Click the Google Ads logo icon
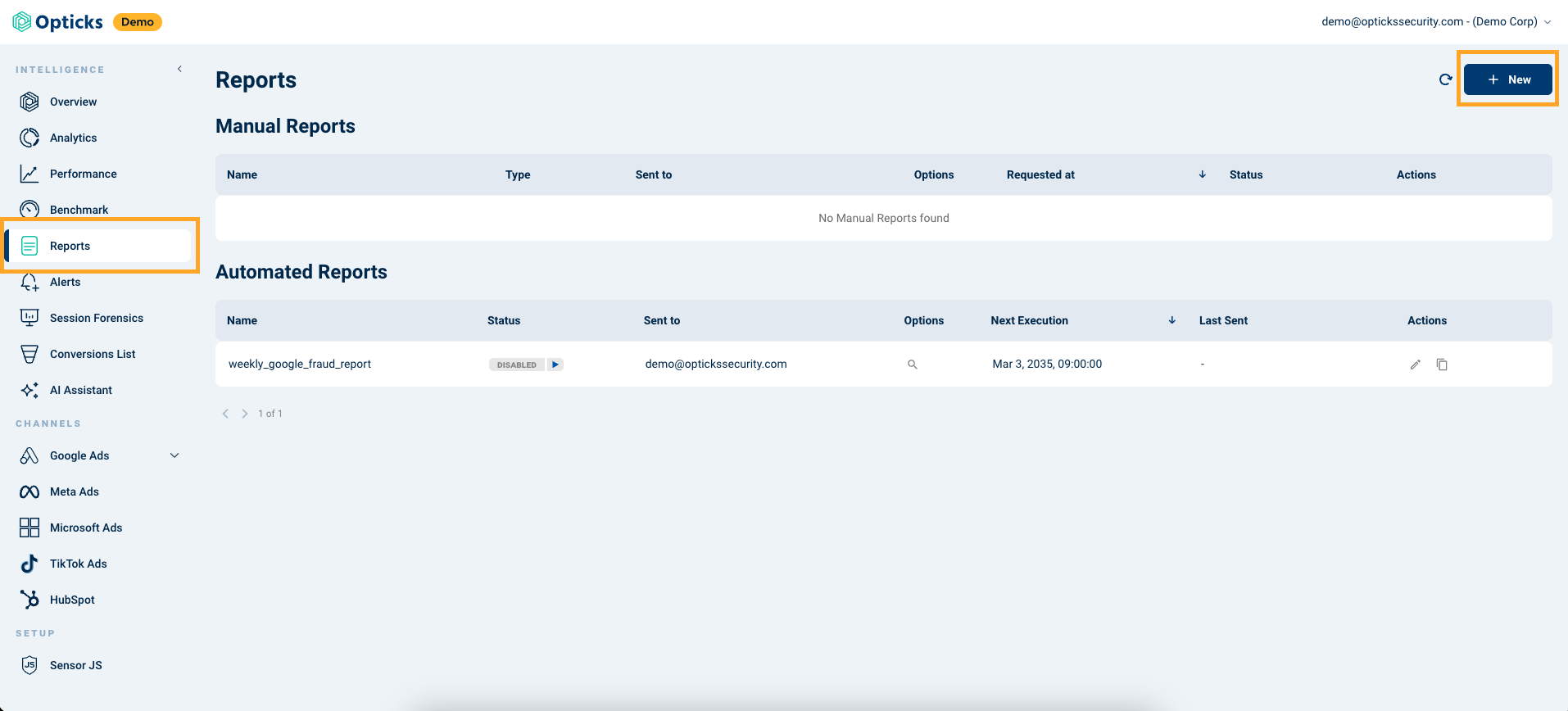 [29, 455]
